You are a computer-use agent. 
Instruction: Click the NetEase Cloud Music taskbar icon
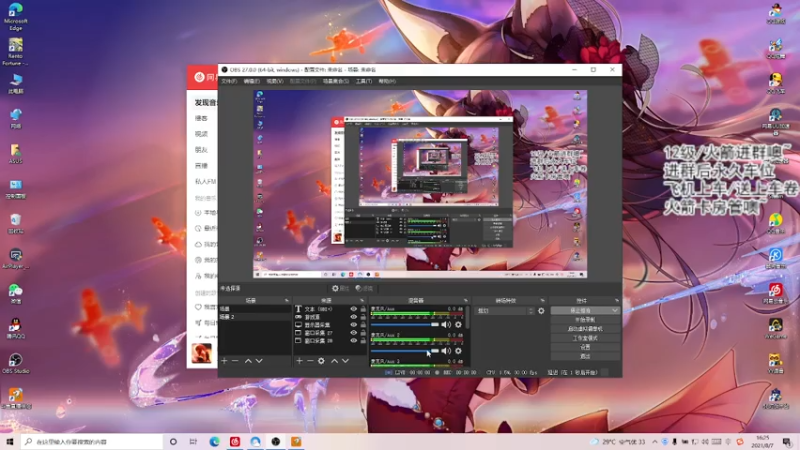pos(235,441)
